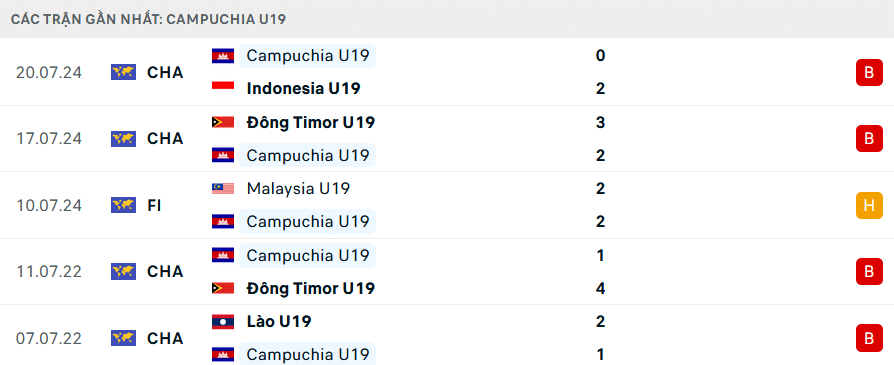Open Malaysia U19 team link

[x=298, y=189]
